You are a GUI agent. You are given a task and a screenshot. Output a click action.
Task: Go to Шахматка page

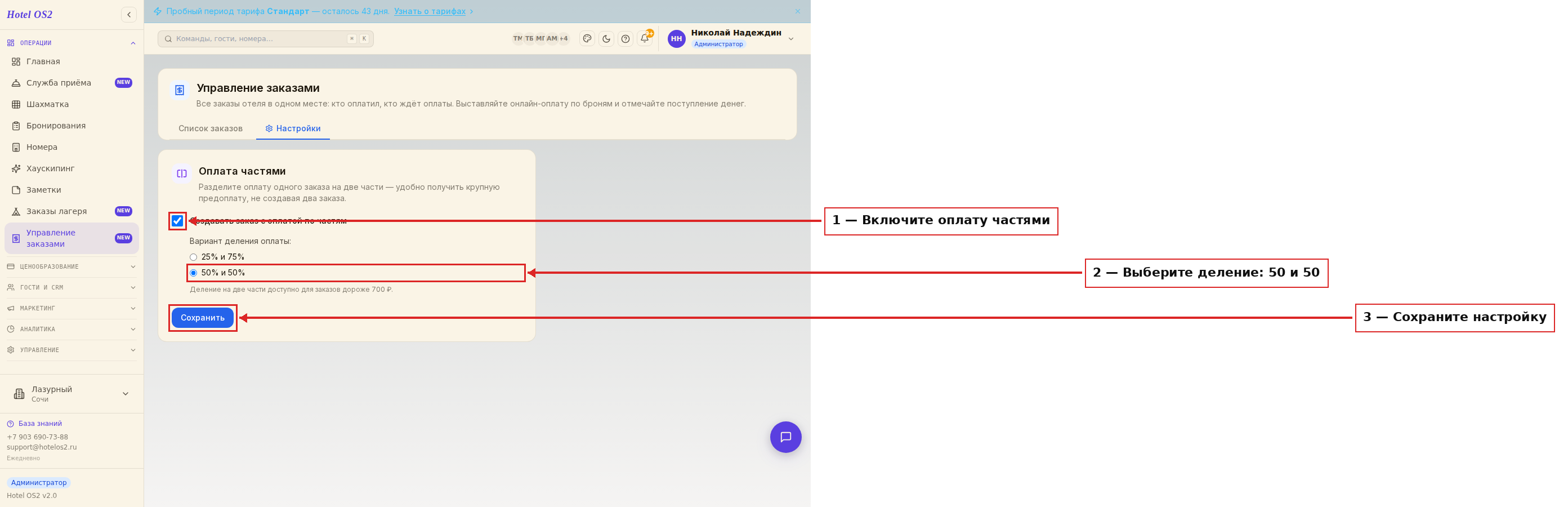72,104
